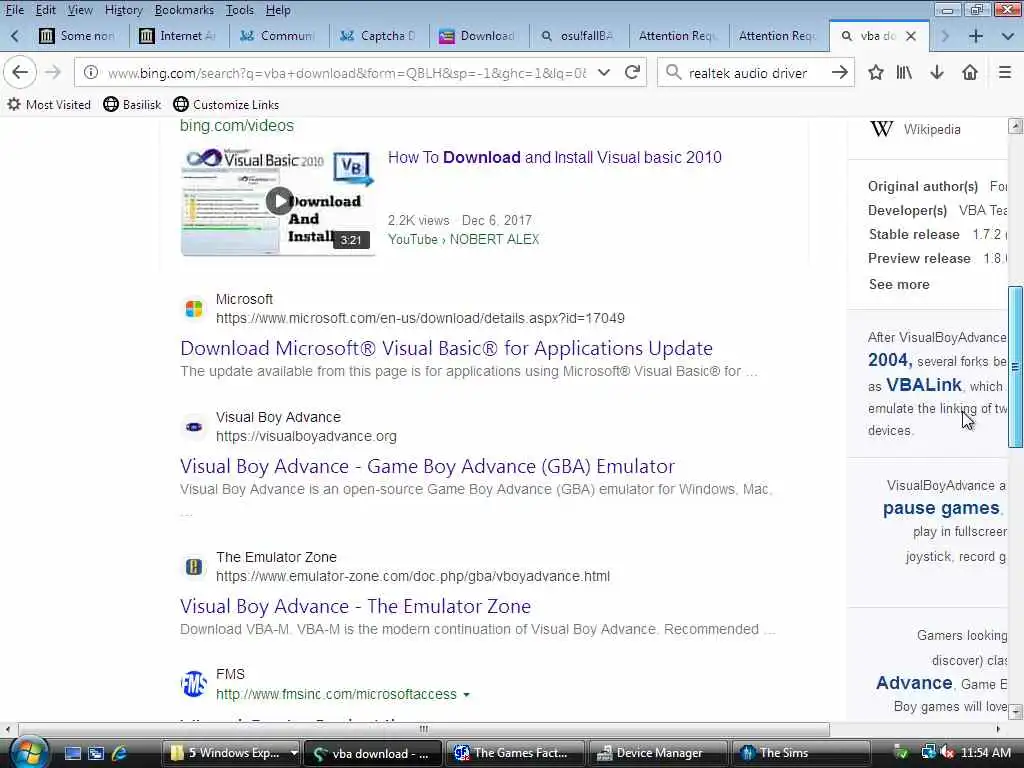Screen dimensions: 1024x768
Task: Open How To Download Visual basic 2010 link
Action: (554, 157)
